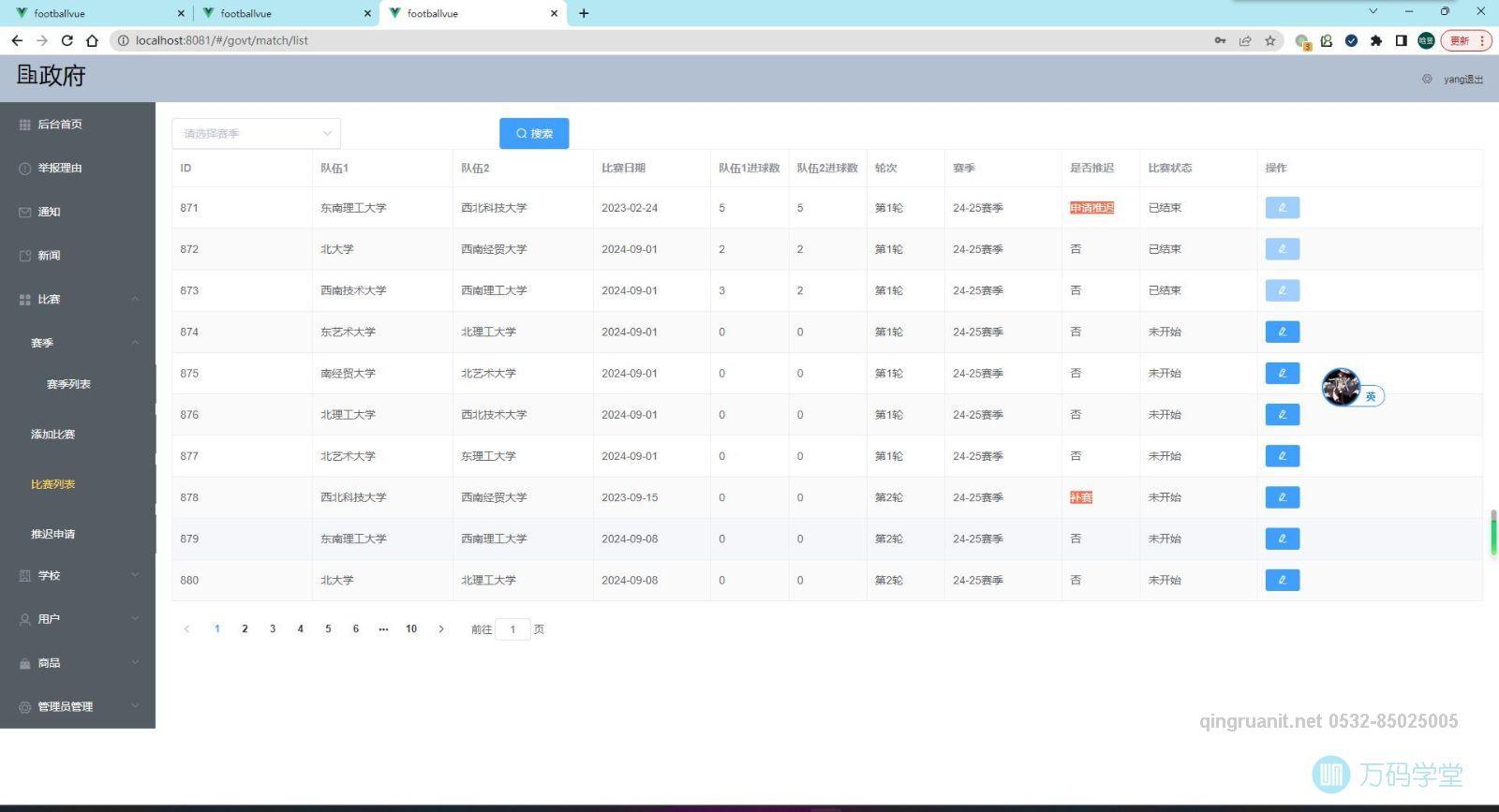Click 东南理工大学 in row 871
The width and height of the screenshot is (1499, 812).
coord(353,208)
